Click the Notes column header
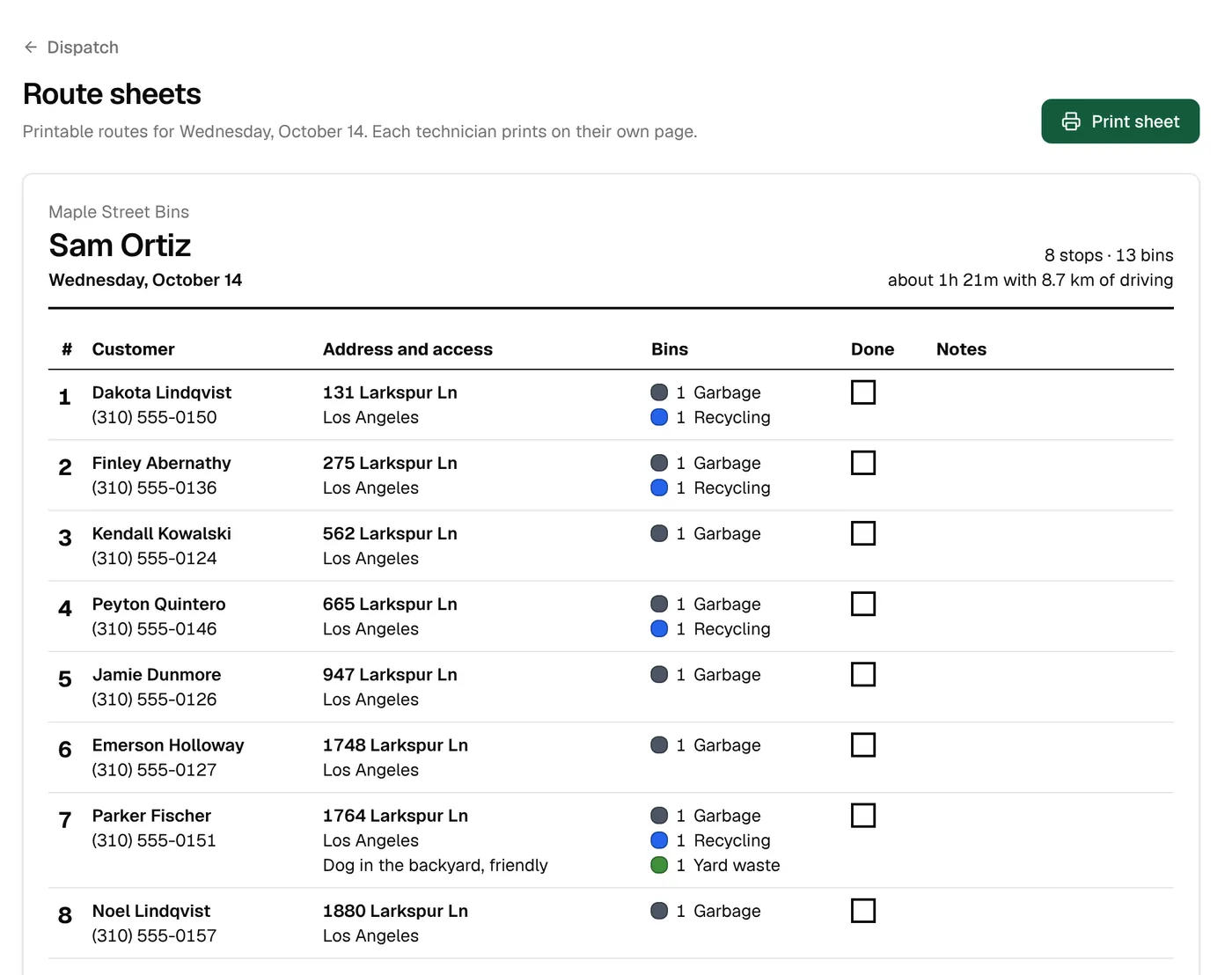This screenshot has height=975, width=1232. coord(961,349)
